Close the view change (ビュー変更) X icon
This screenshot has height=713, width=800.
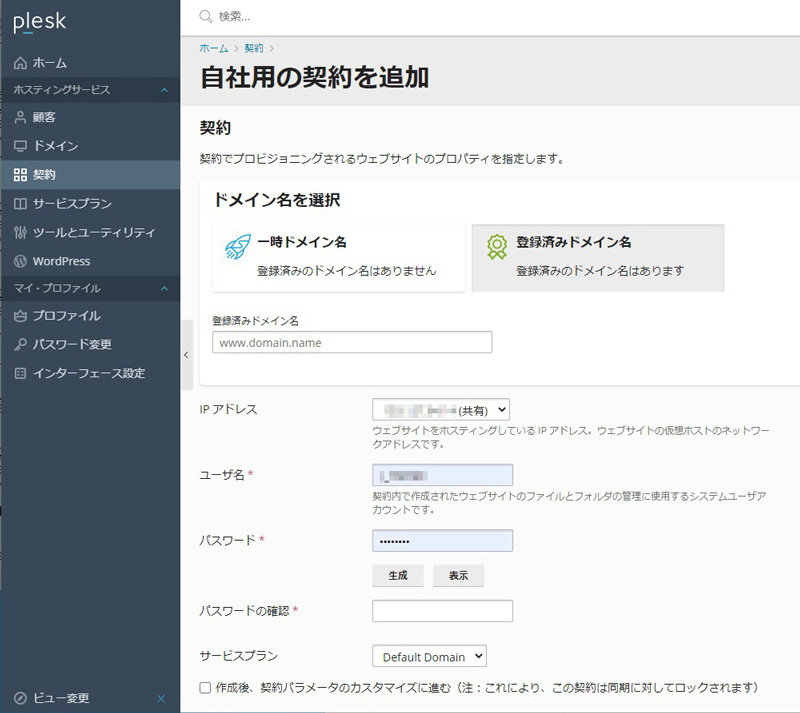[161, 698]
